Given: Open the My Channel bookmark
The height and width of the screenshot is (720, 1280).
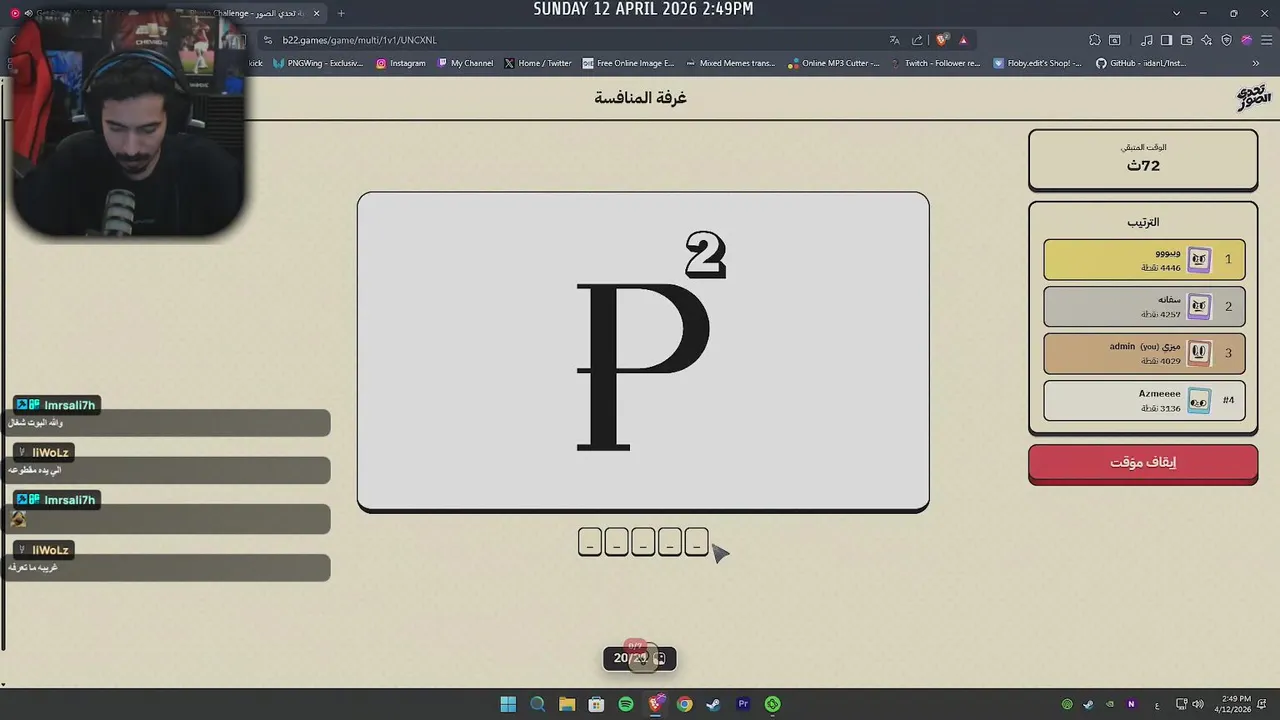Looking at the screenshot, I should point(465,63).
